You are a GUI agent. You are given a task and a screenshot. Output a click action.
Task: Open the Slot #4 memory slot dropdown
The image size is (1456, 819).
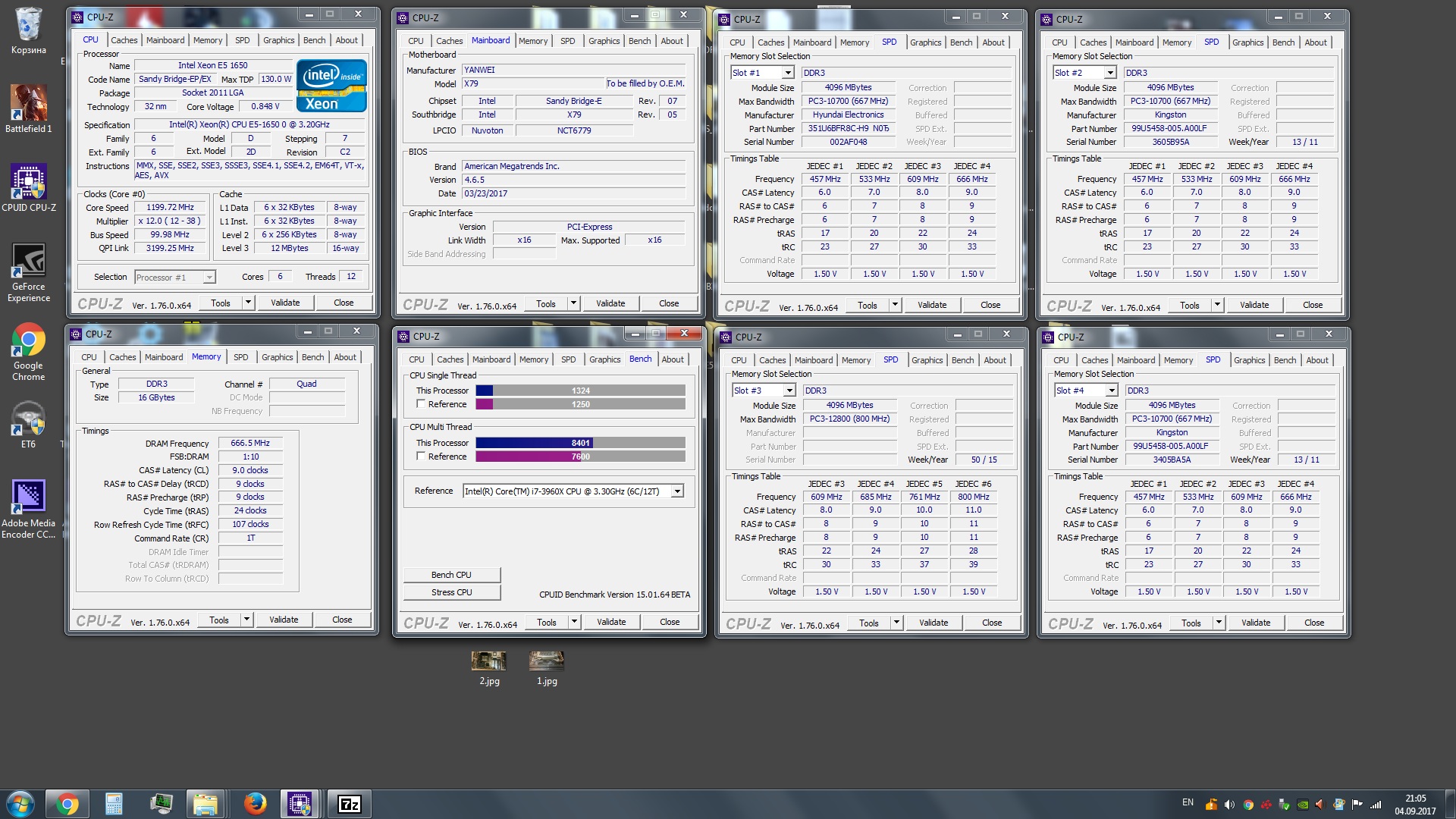1112,391
